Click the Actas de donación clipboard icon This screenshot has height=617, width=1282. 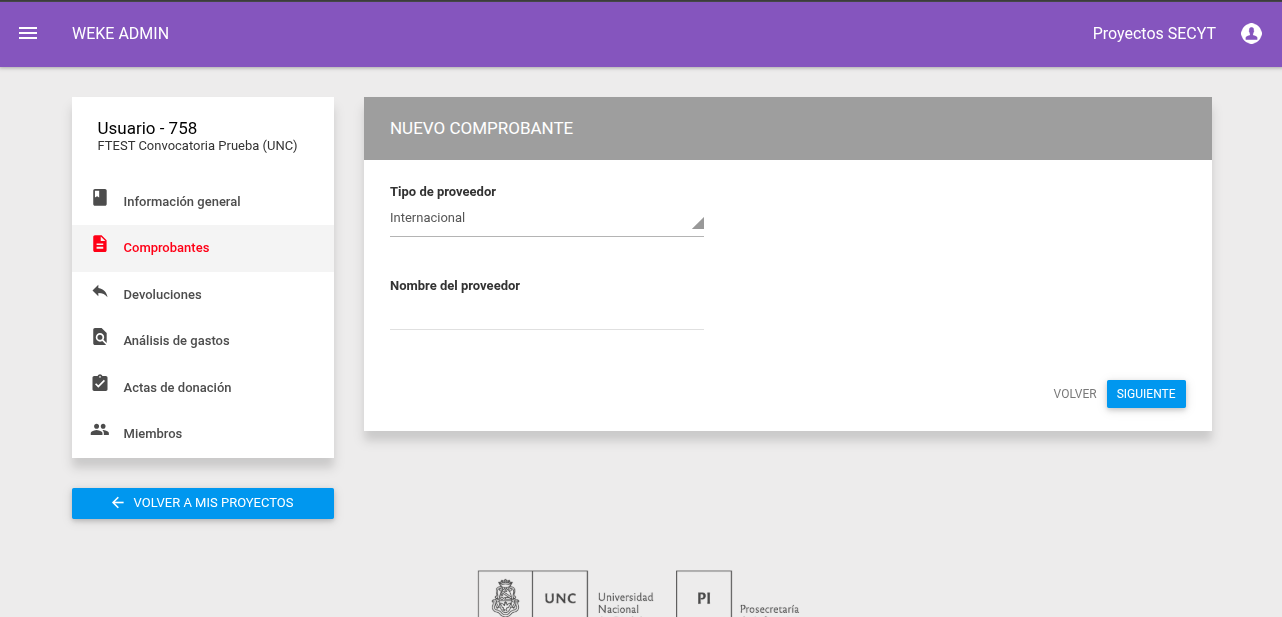click(x=100, y=383)
